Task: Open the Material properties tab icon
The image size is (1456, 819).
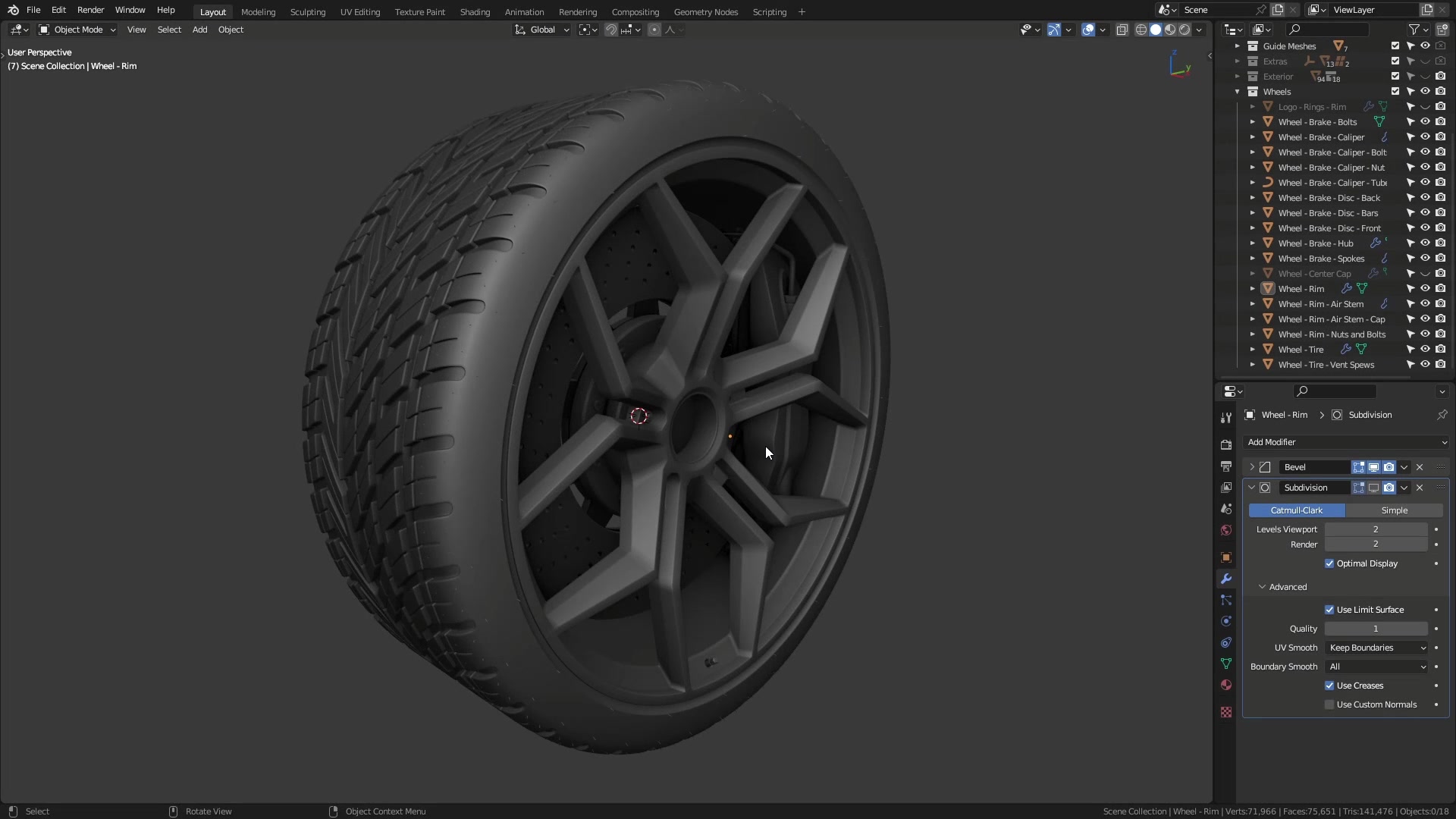Action: coord(1226,685)
